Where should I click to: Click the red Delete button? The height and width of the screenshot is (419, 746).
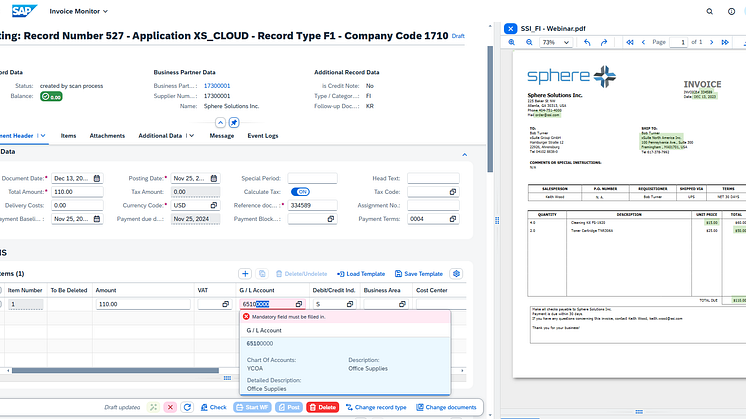323,407
